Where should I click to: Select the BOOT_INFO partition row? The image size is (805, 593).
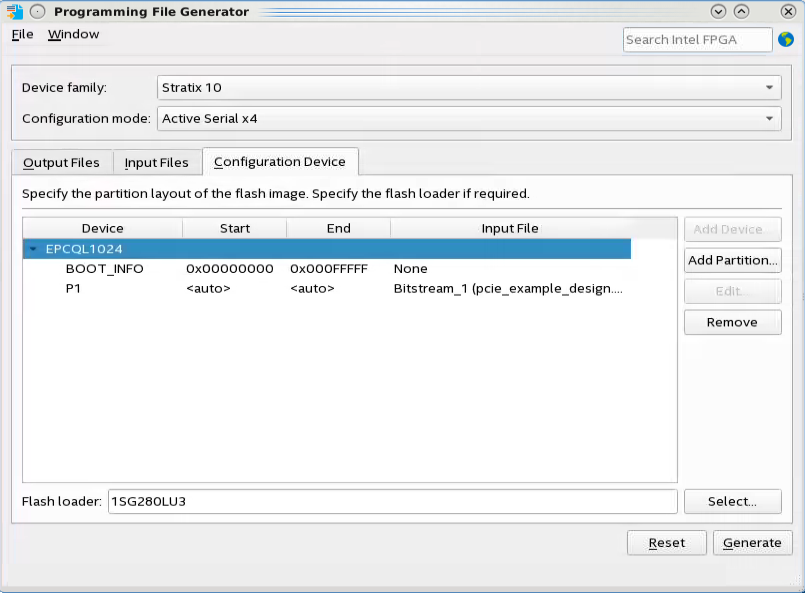click(x=105, y=269)
